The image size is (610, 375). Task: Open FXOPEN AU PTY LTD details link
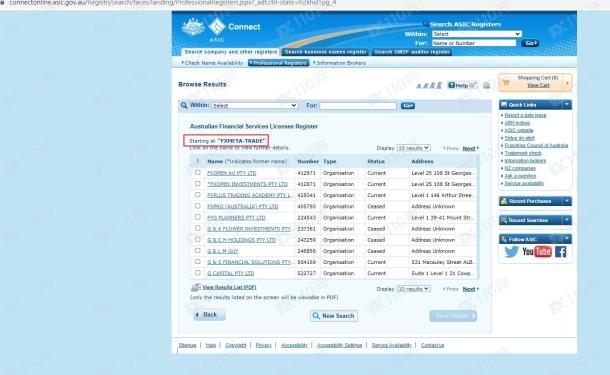pos(231,173)
